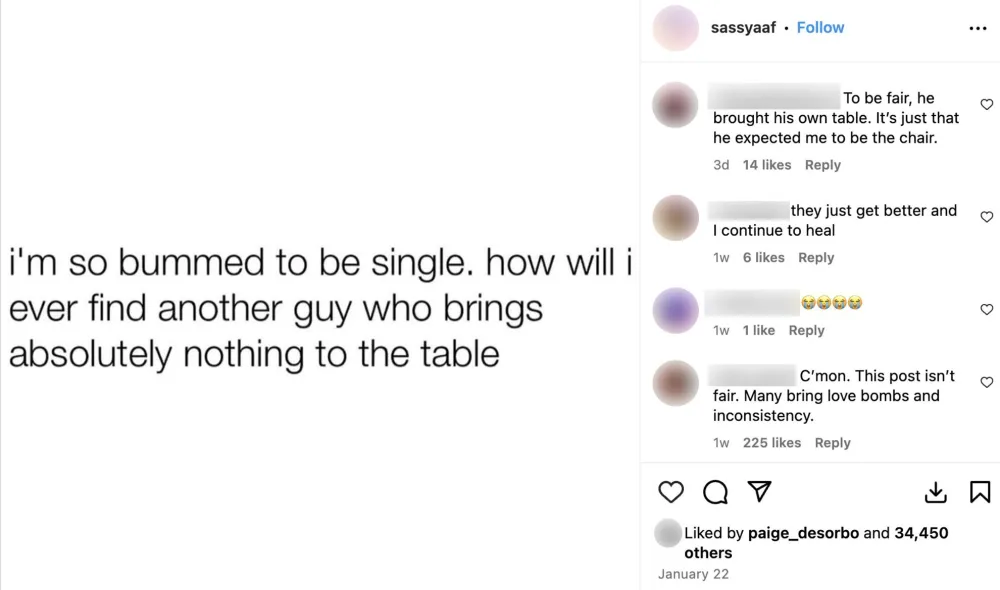Like the post using the heart icon
The height and width of the screenshot is (590, 1000).
[671, 492]
